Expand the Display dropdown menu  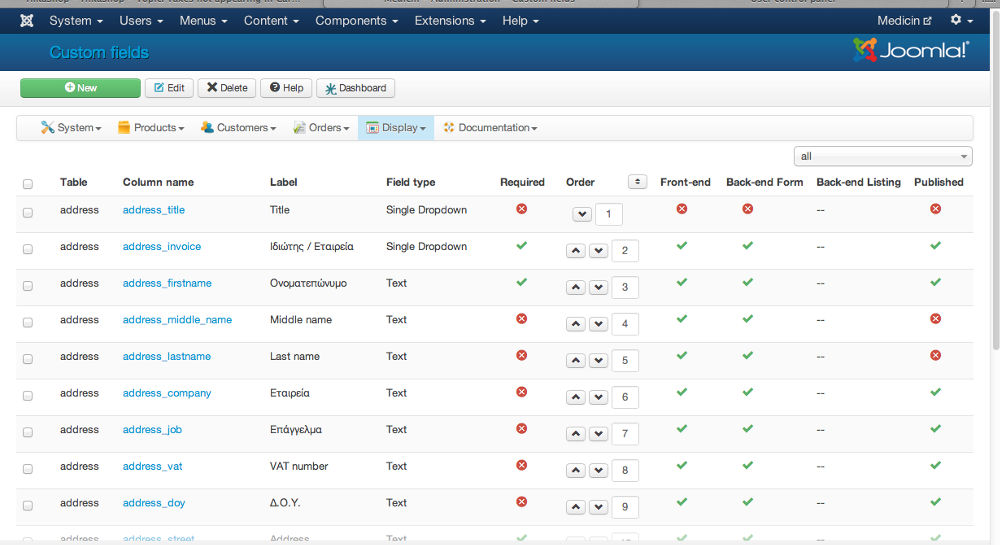(396, 128)
